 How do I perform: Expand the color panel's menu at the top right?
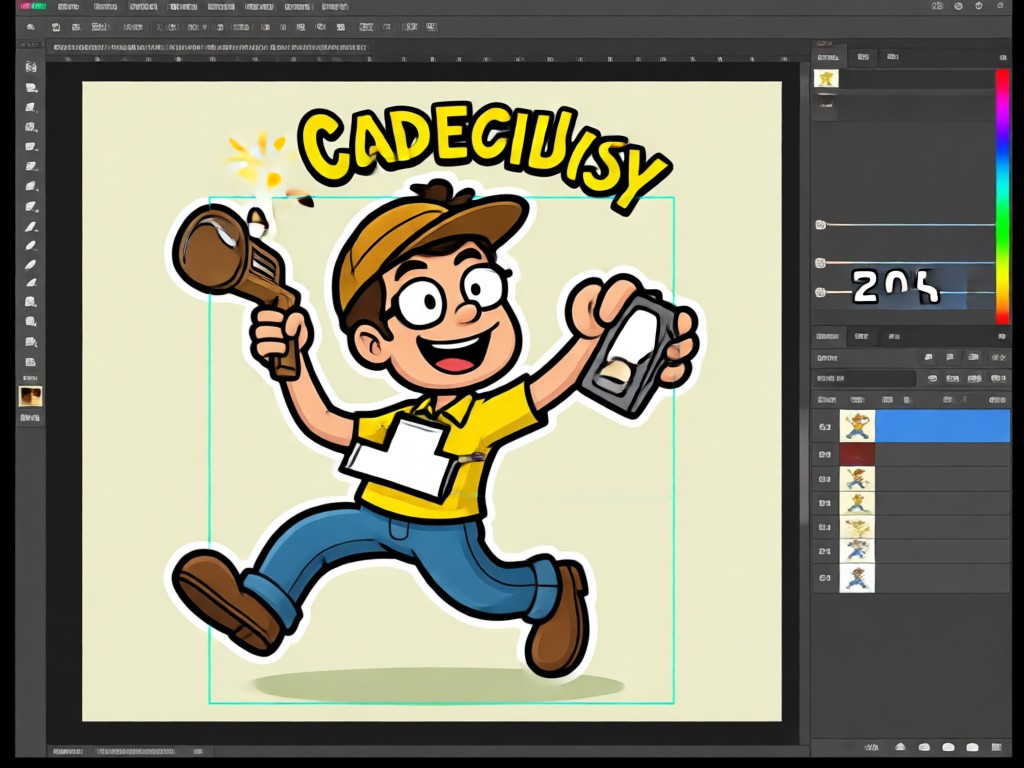pyautogui.click(x=1002, y=57)
